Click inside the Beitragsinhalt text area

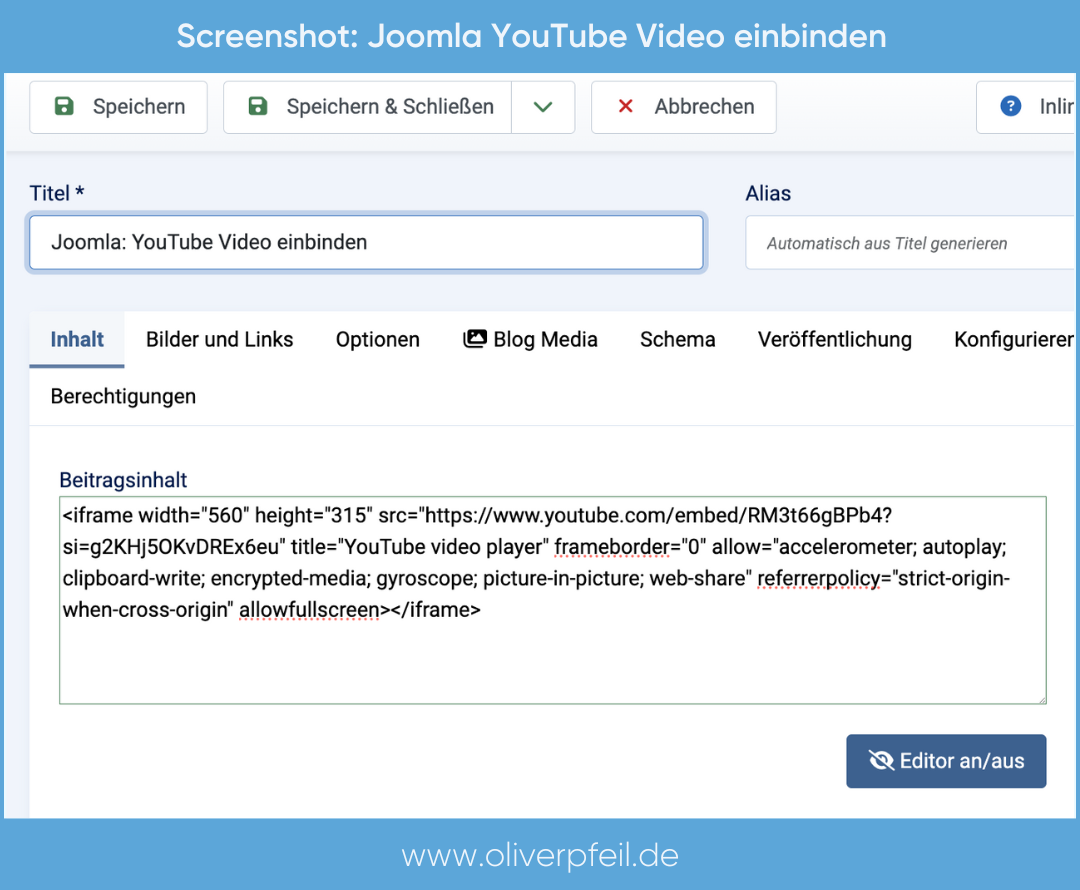(553, 600)
